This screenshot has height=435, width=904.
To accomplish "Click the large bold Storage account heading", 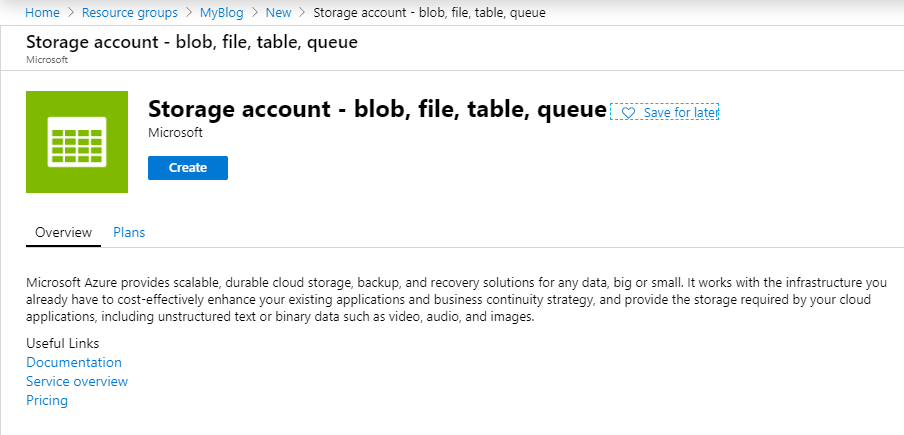I will pyautogui.click(x=377, y=109).
